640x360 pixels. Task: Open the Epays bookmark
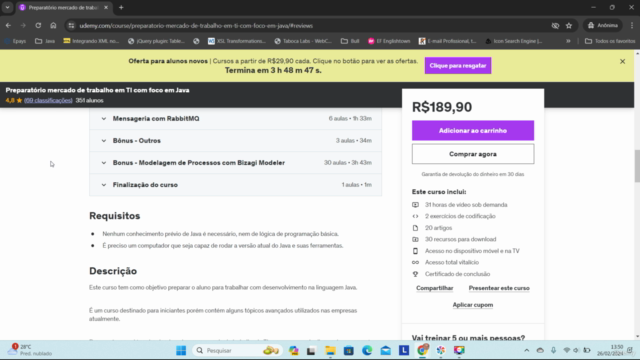click(15, 41)
